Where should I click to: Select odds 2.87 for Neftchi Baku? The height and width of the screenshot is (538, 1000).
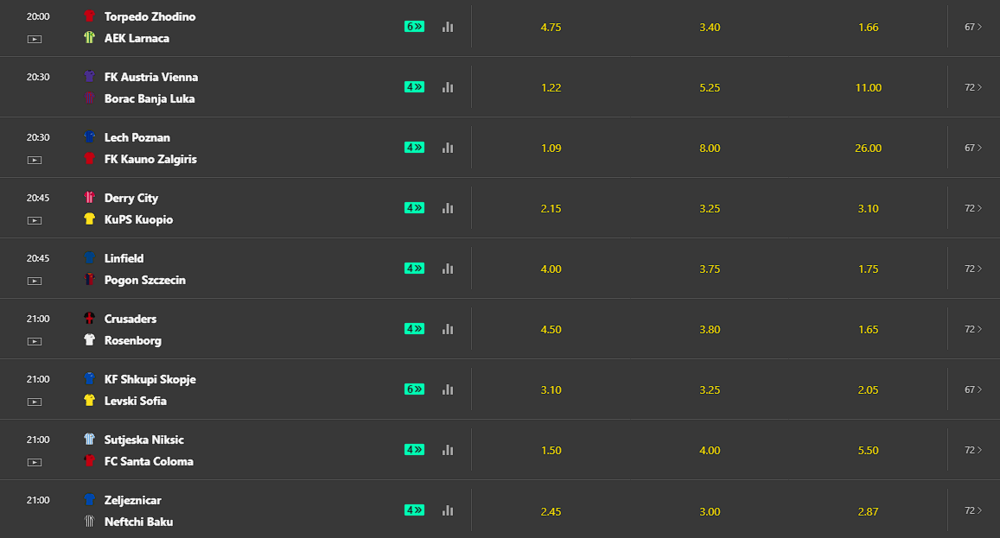[868, 511]
